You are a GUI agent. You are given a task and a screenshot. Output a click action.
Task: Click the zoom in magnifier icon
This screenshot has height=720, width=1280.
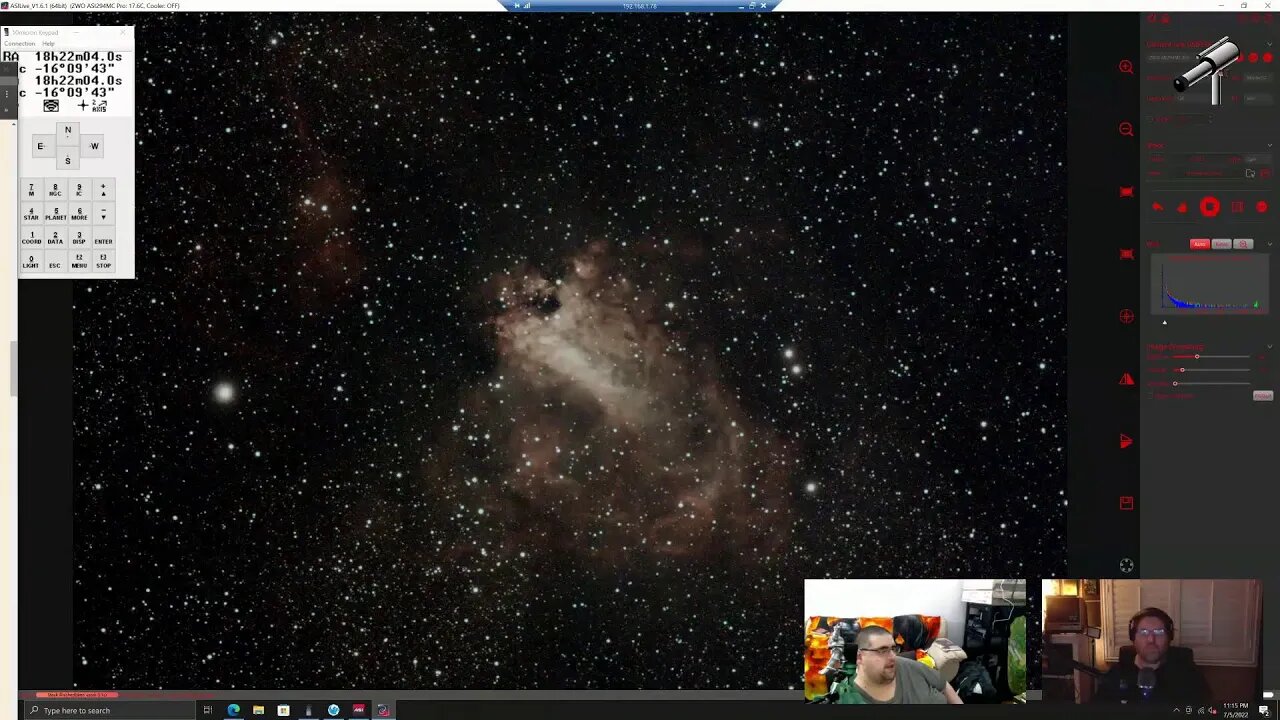(x=1126, y=67)
